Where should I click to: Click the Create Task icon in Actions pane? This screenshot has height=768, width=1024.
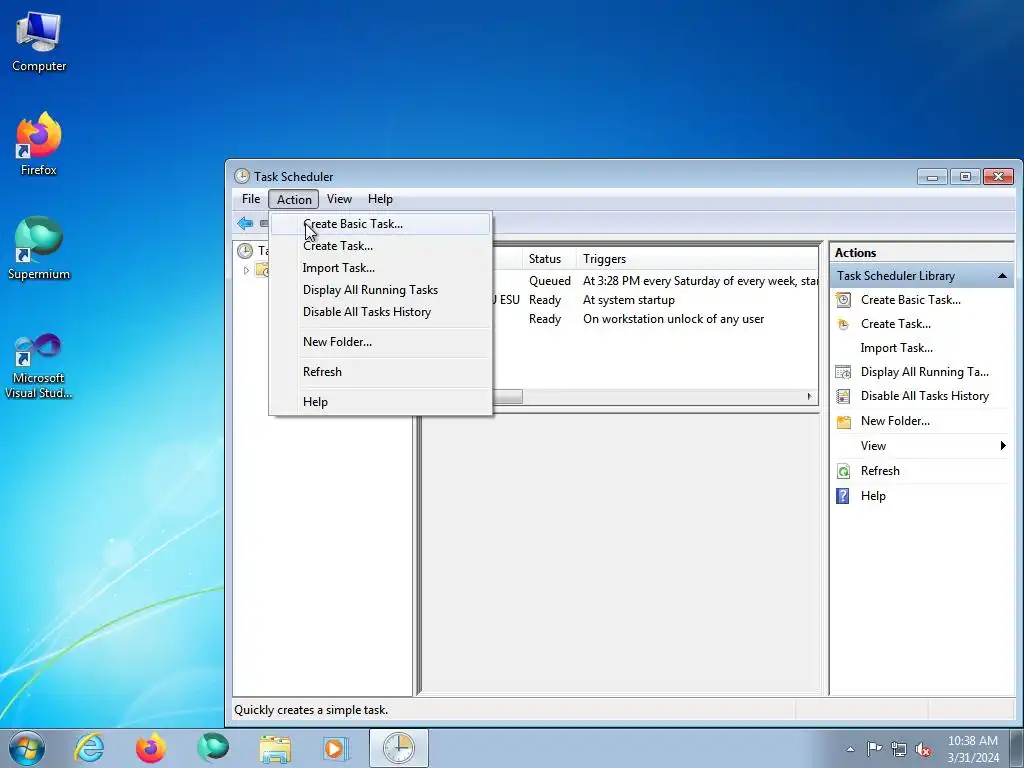coord(843,324)
